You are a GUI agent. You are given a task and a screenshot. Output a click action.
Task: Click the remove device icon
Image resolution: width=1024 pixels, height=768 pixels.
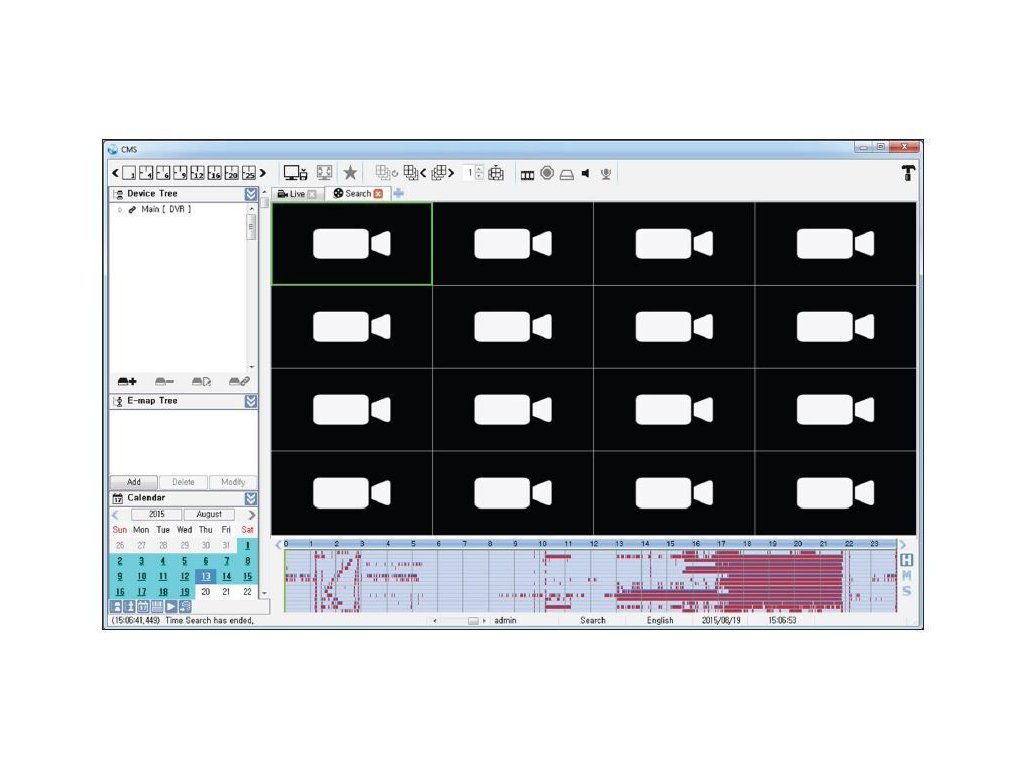click(164, 381)
